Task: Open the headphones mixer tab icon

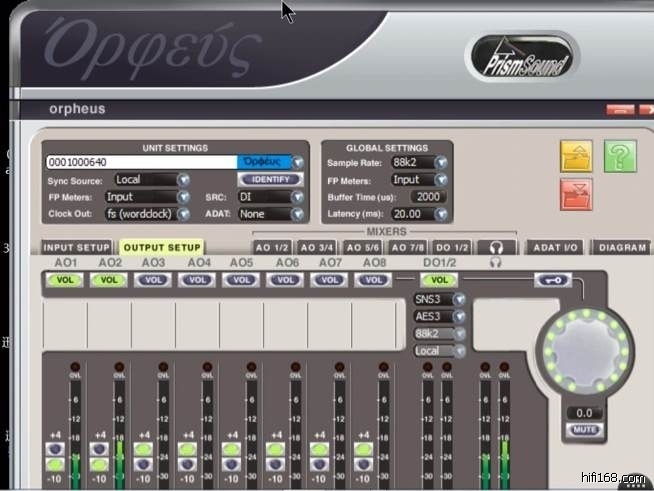Action: tap(496, 247)
